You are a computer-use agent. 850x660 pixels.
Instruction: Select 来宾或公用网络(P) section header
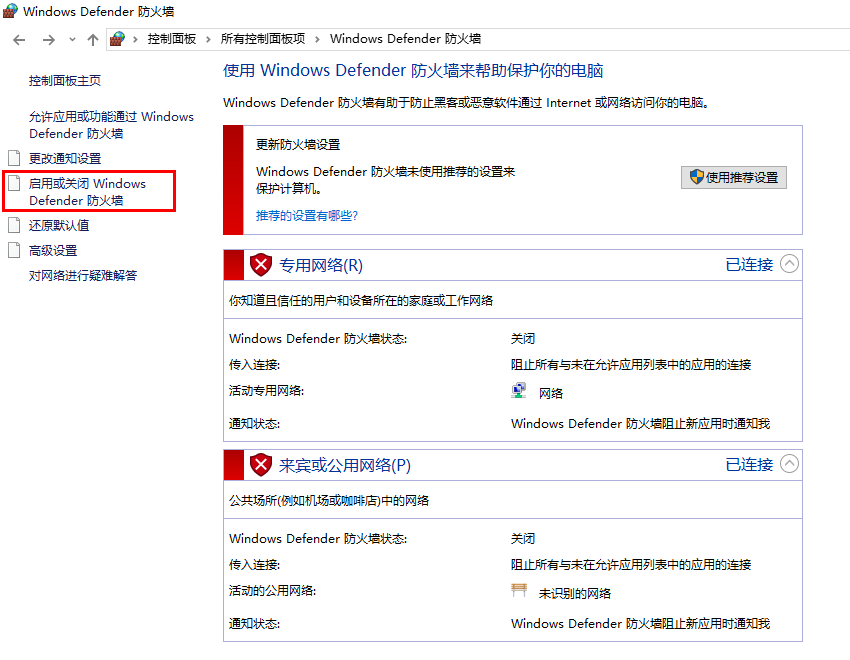click(x=345, y=465)
